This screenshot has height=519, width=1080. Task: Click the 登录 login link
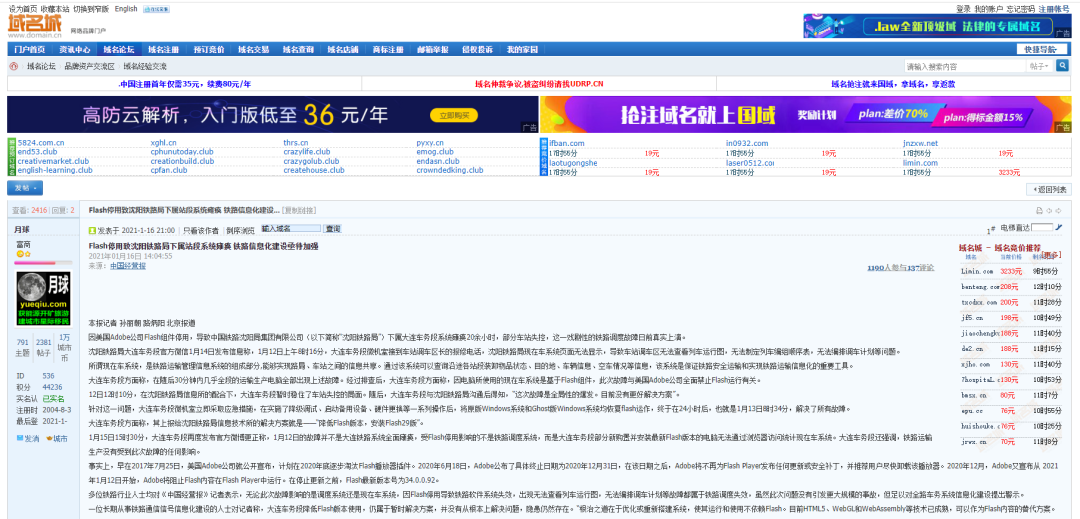[x=964, y=9]
